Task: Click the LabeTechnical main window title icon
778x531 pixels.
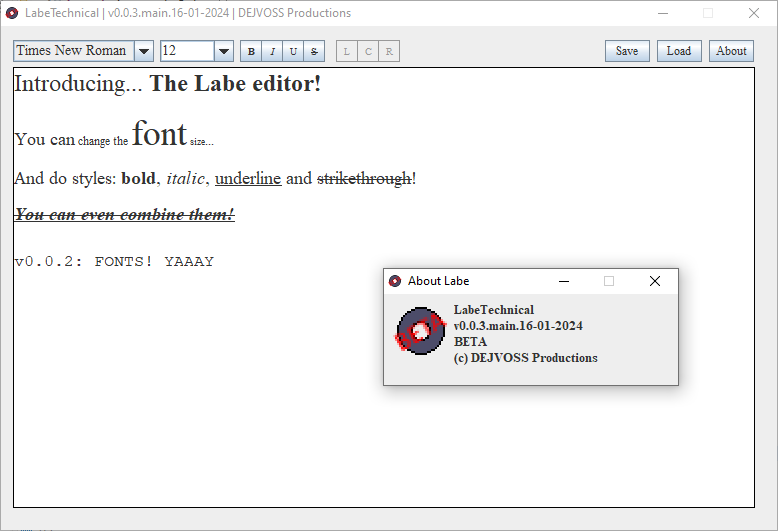Action: click(12, 13)
